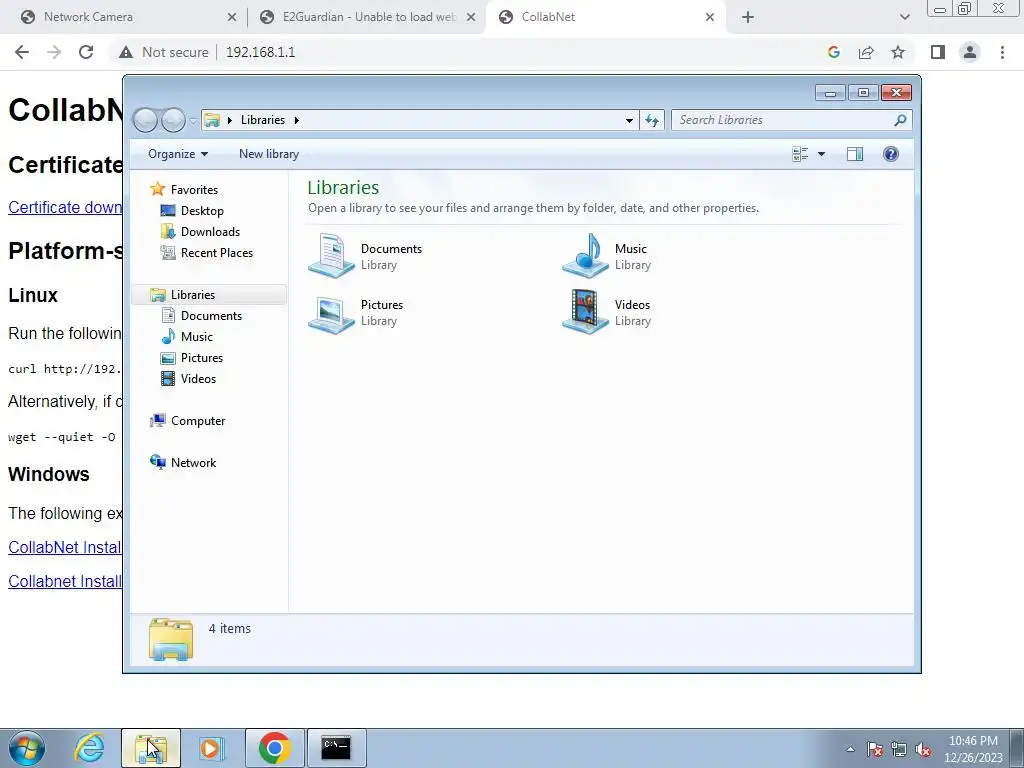Open the Organize dropdown menu
Screen dimensions: 1024x768
point(178,154)
